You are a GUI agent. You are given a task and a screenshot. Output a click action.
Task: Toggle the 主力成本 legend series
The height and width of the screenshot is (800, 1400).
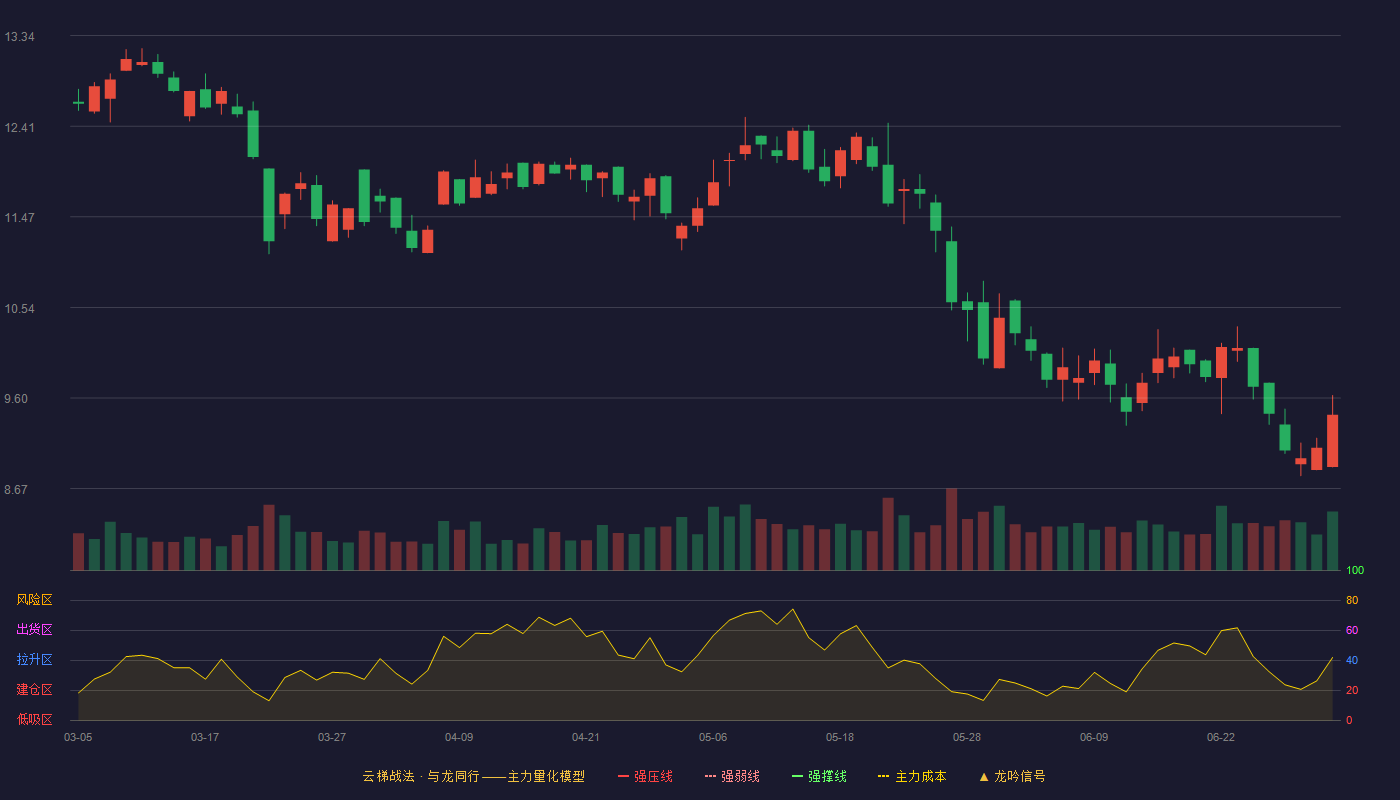coord(912,776)
